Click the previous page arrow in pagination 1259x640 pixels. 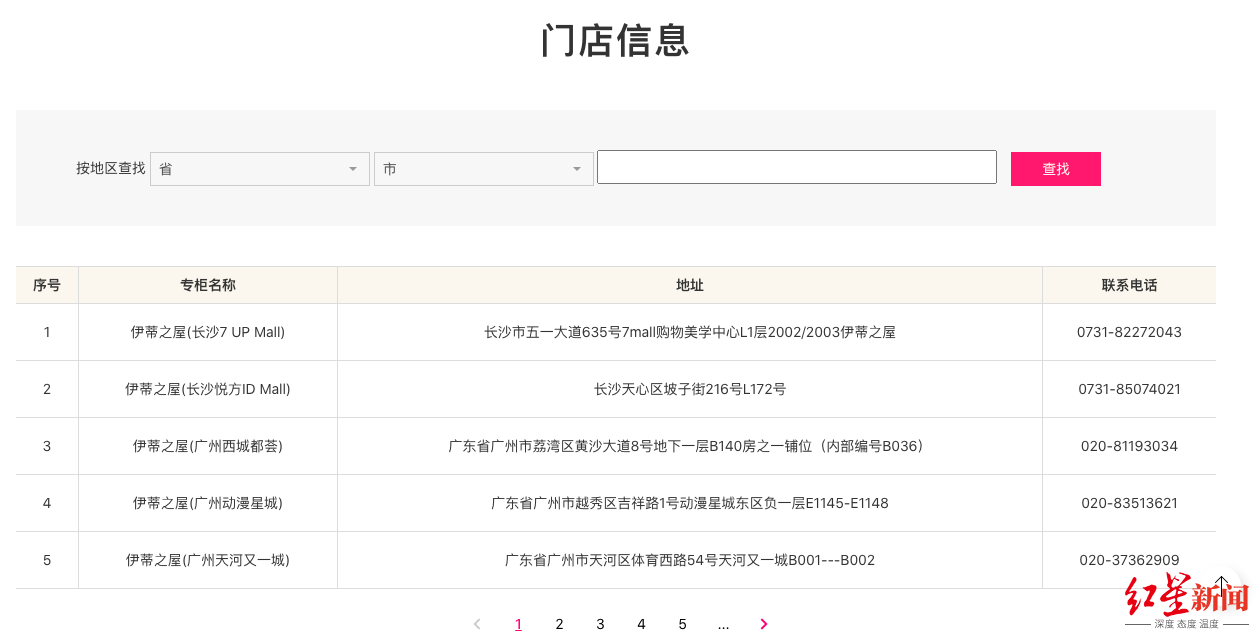click(x=477, y=624)
